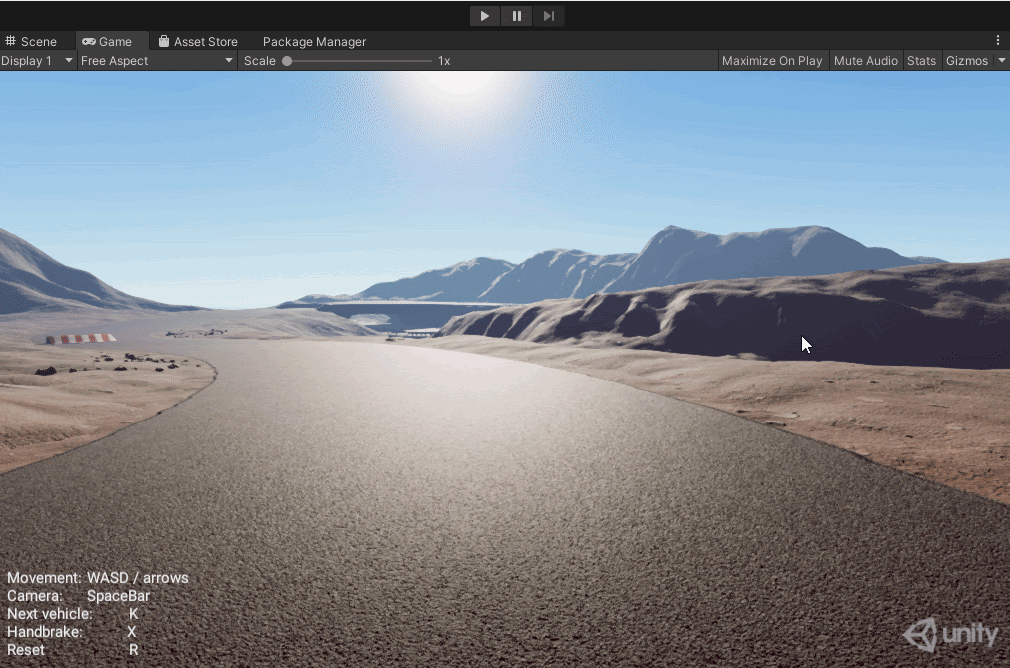This screenshot has height=668, width=1010.
Task: Click the Step frame forward button
Action: [x=548, y=16]
